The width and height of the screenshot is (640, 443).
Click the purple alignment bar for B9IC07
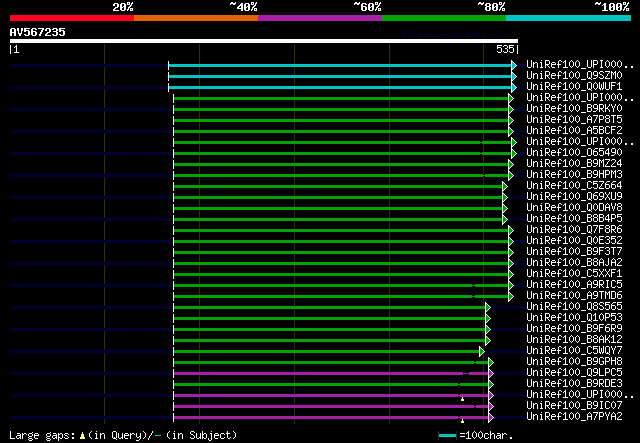331,407
